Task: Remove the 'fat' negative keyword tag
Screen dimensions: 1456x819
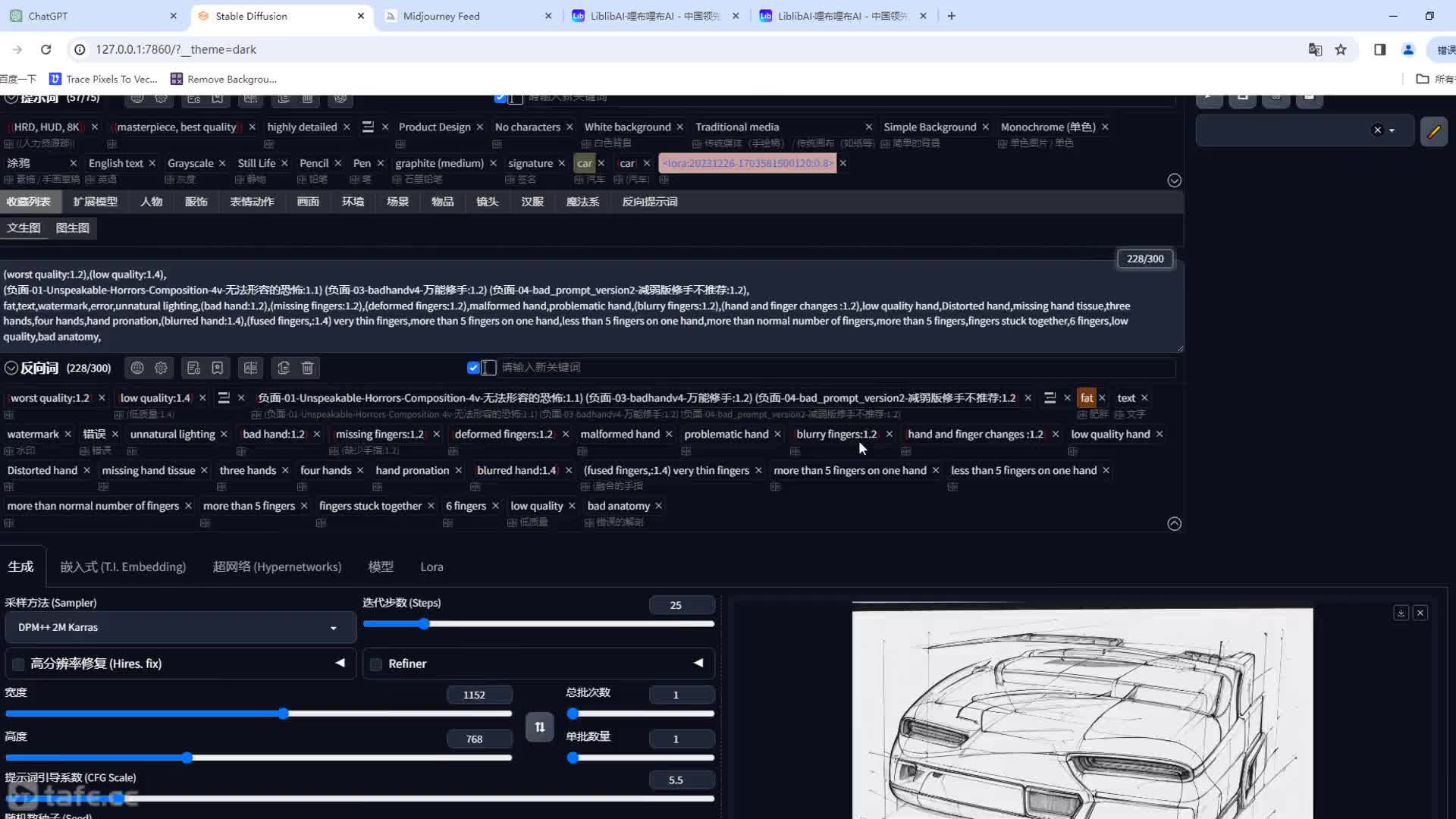Action: point(1102,398)
